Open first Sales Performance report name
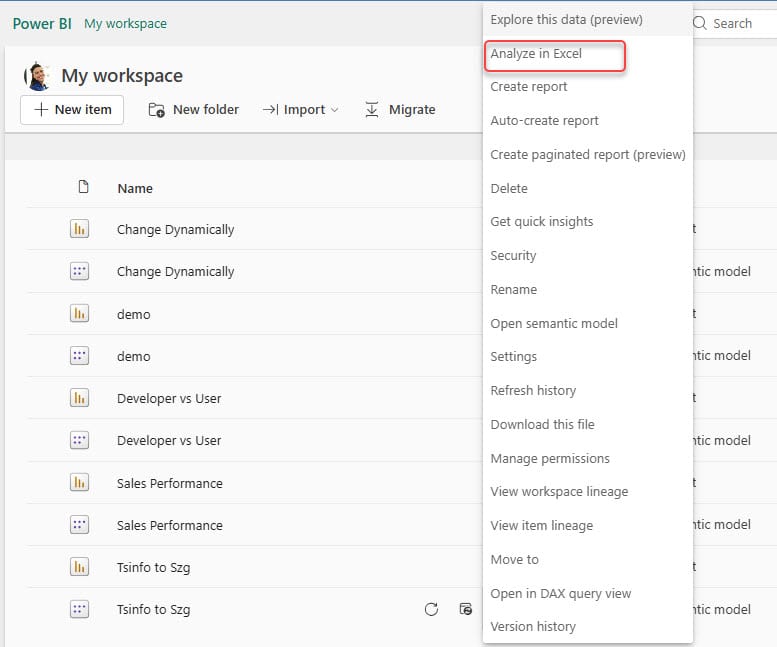 169,483
